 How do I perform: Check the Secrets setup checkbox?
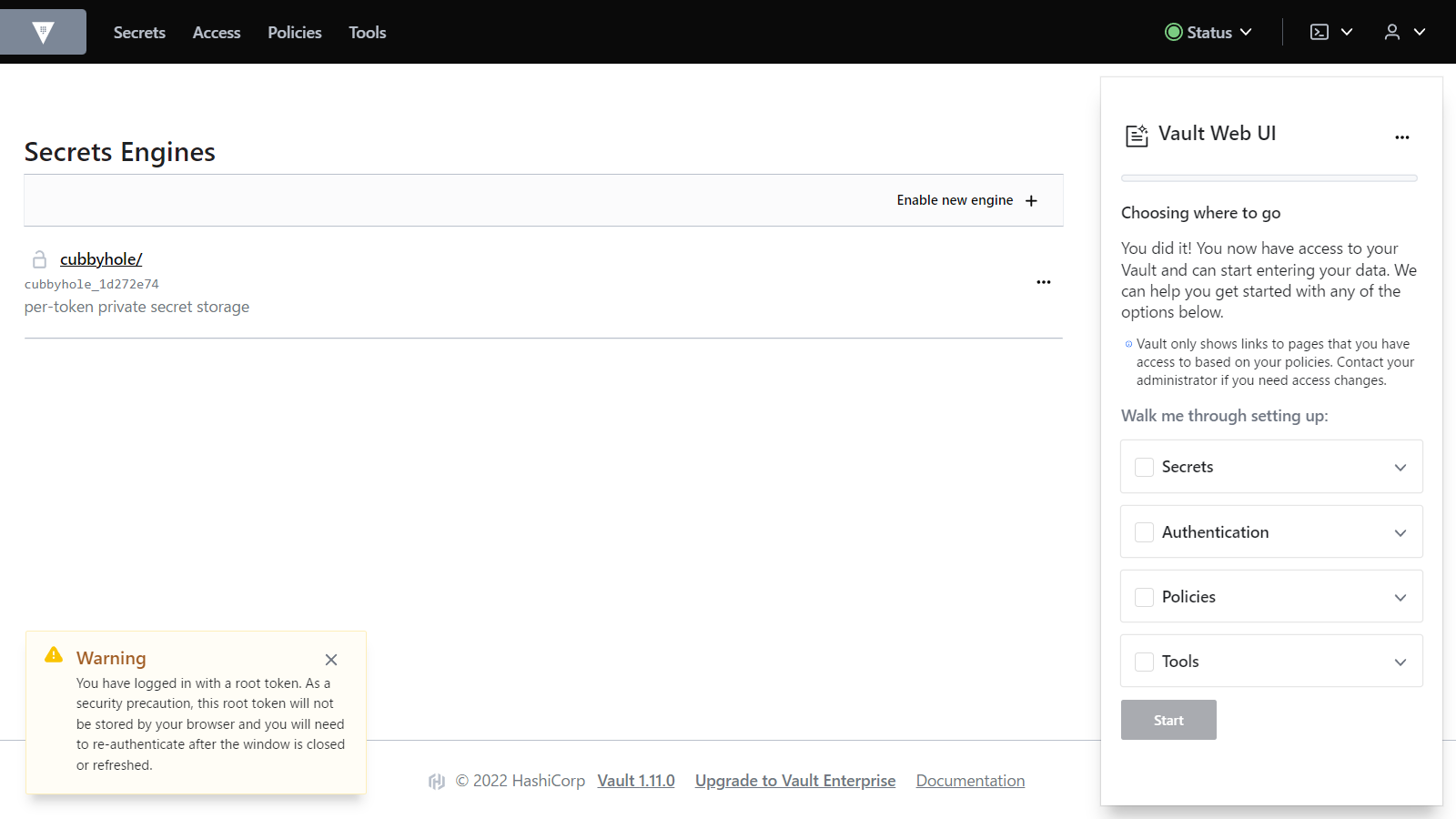click(x=1144, y=467)
